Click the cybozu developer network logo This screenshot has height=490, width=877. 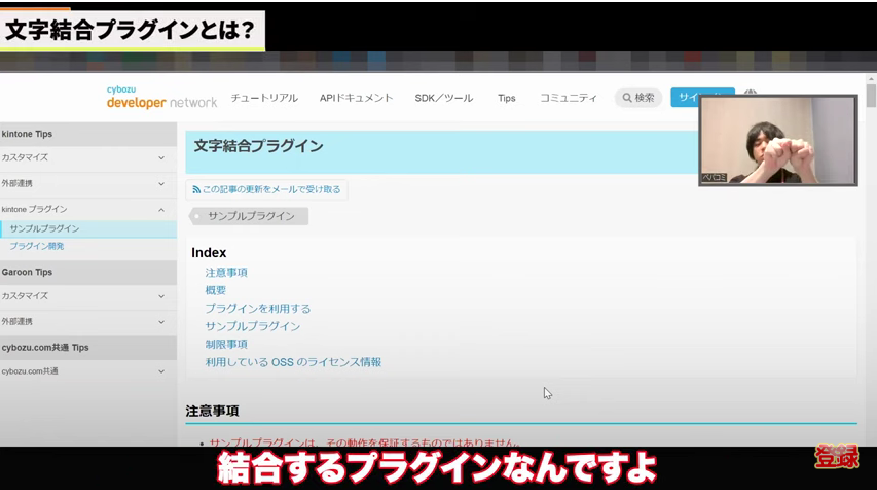[x=162, y=97]
